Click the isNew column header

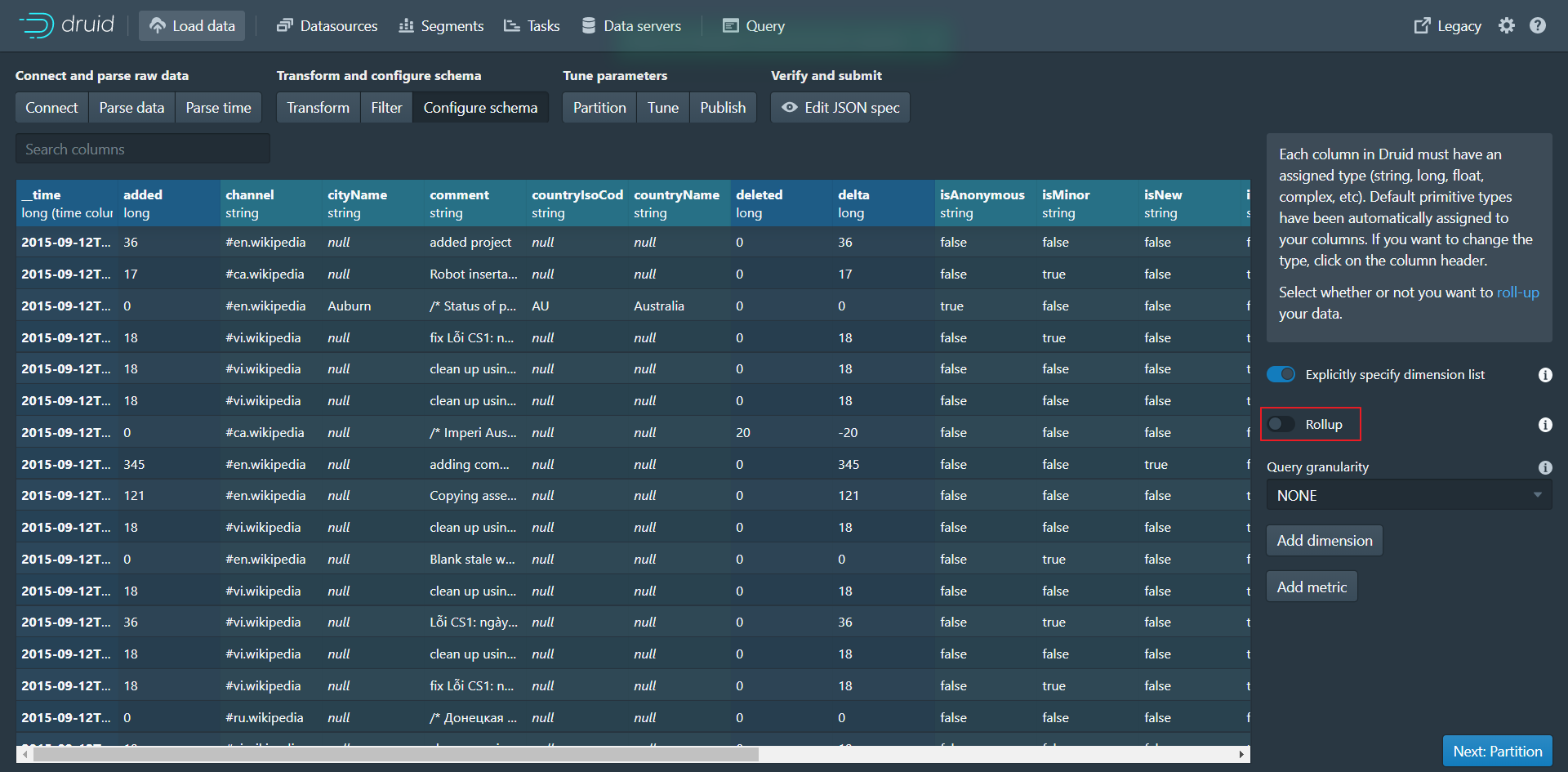[1190, 203]
